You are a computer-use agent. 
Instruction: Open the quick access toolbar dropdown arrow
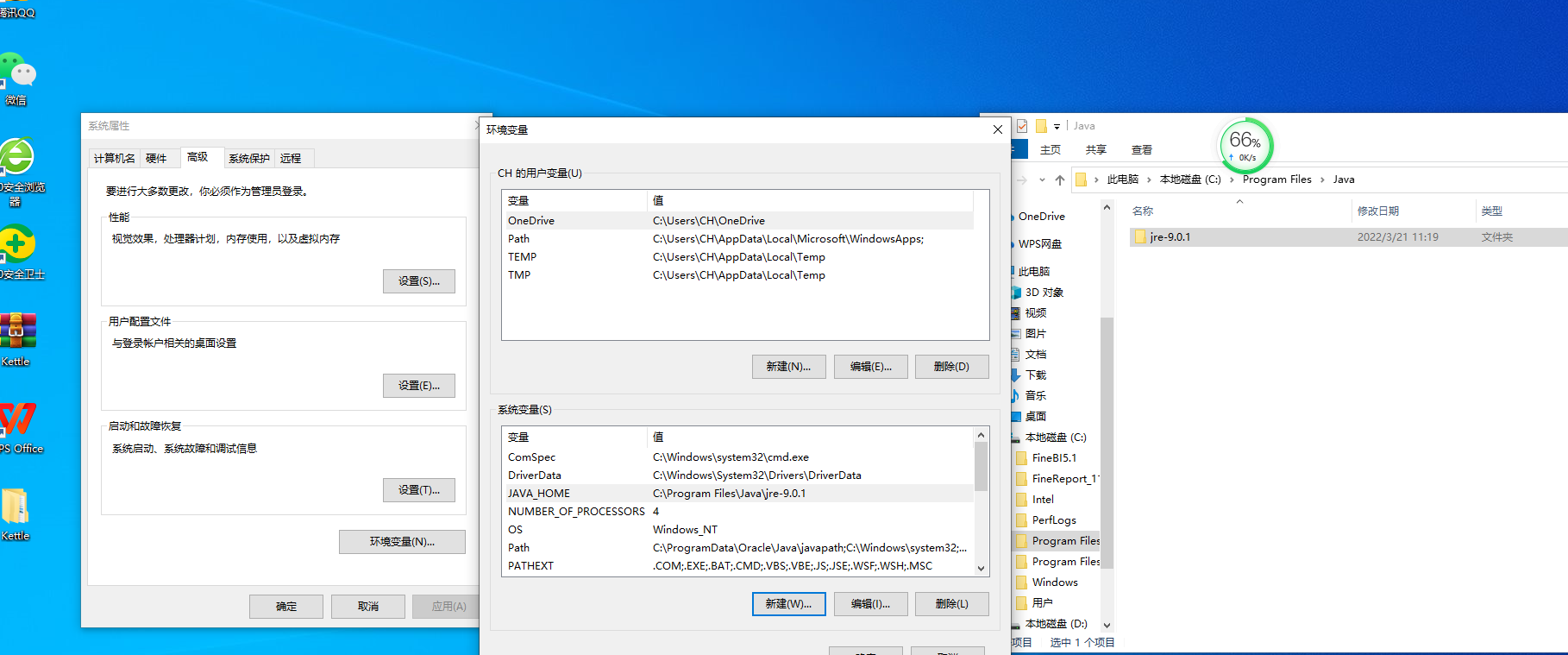pos(1057,127)
